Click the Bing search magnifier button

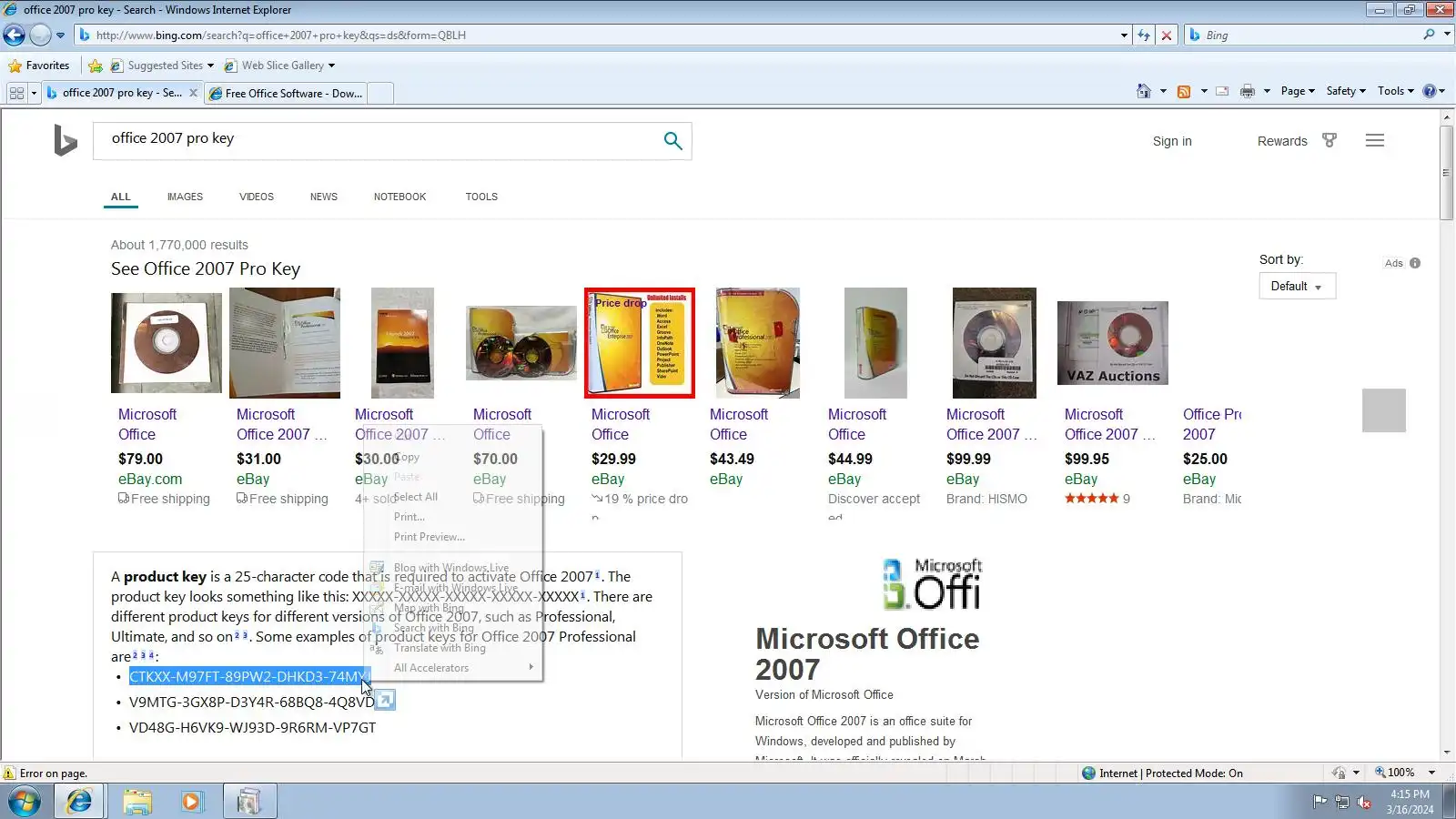tap(672, 140)
